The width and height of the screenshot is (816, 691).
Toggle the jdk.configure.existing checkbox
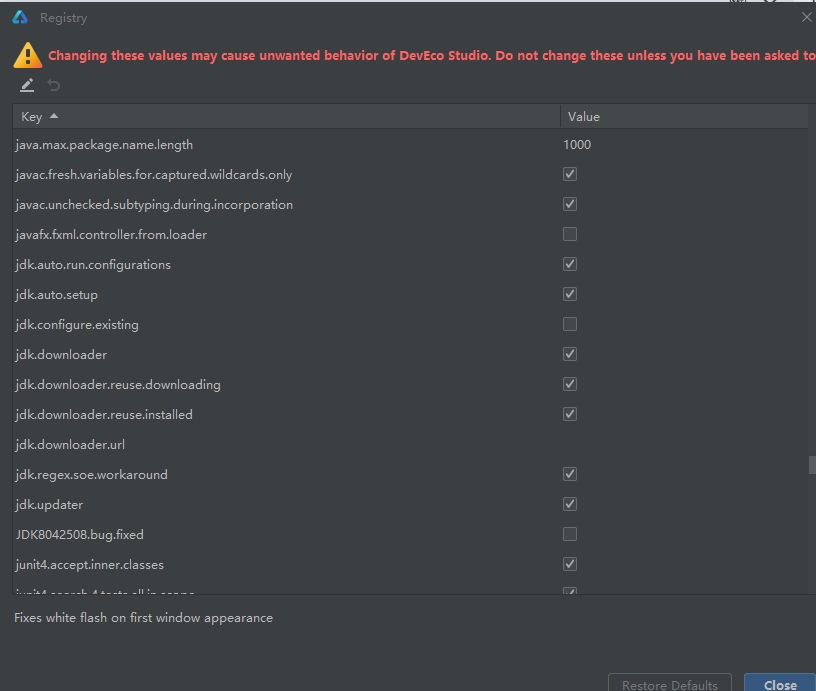570,324
